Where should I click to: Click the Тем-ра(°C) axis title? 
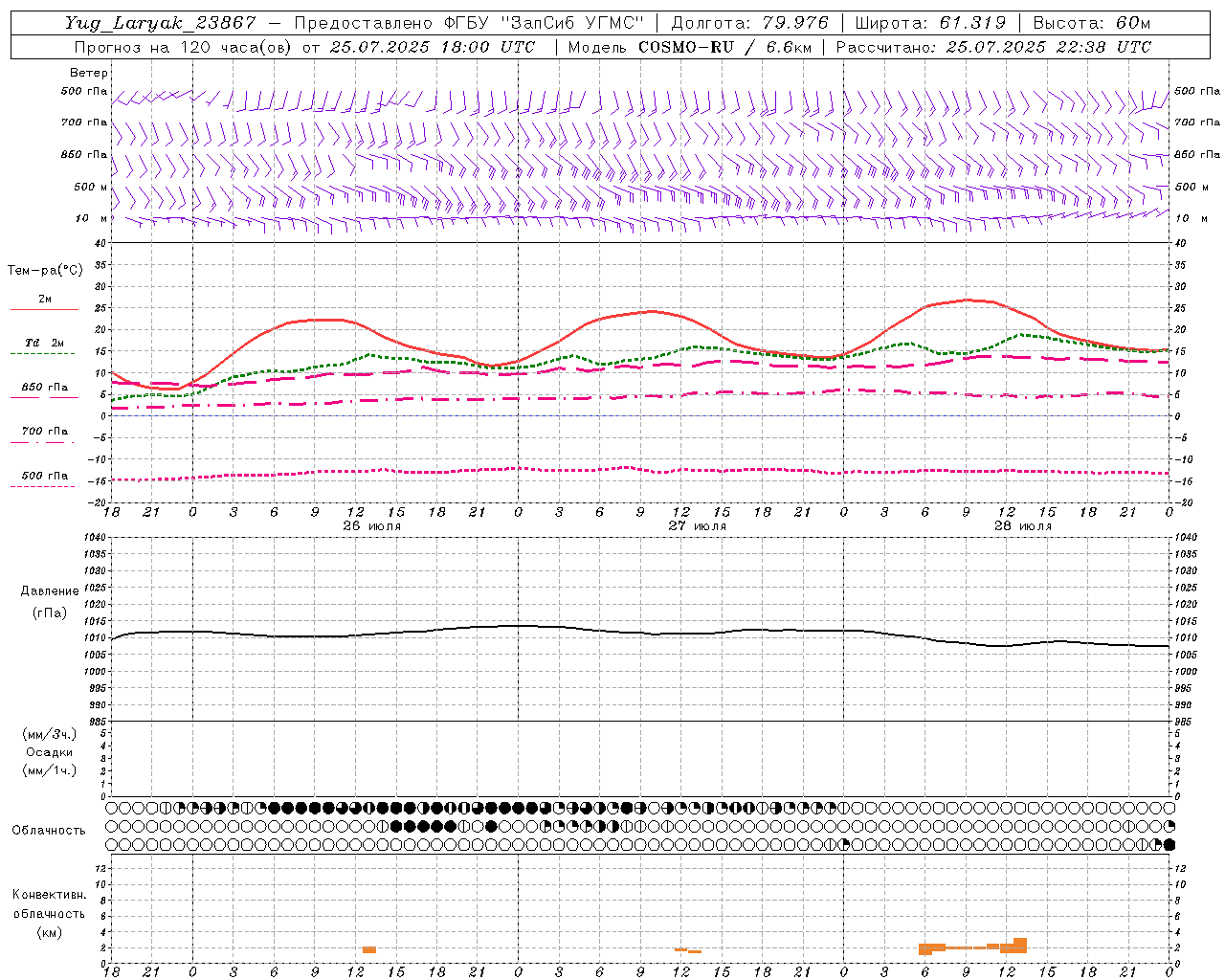[x=45, y=271]
